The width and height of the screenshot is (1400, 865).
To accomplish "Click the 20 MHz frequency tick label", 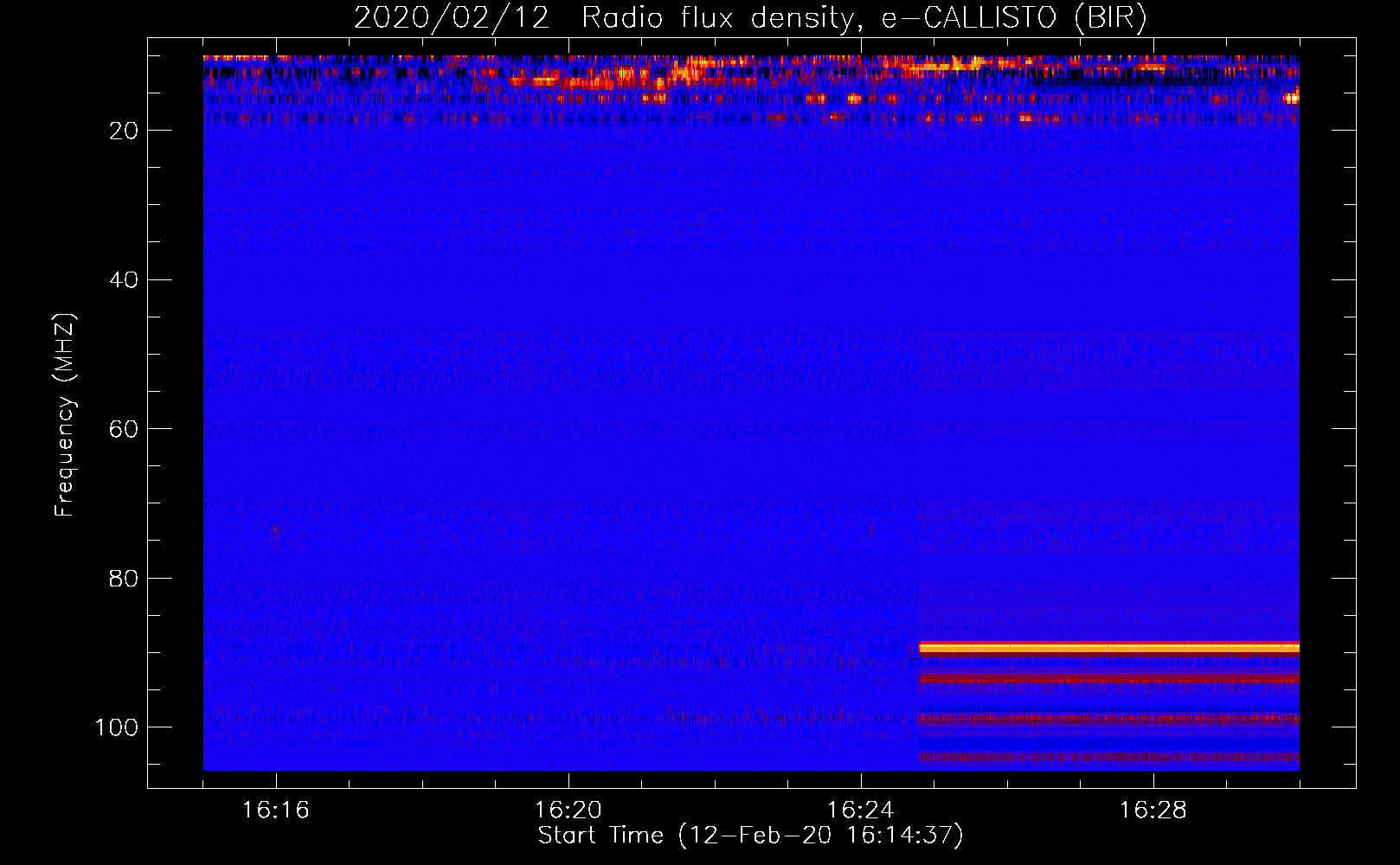I will coord(124,131).
